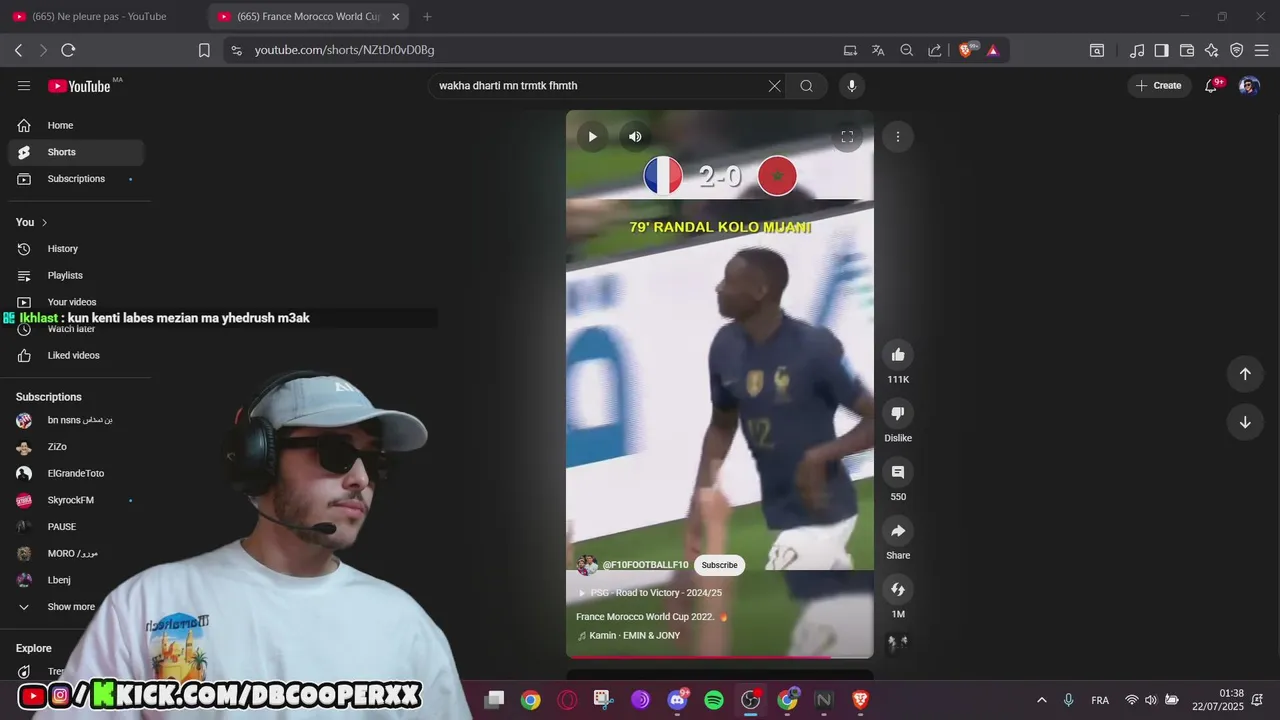Open the Brave VPN shield icon
1280x720 pixels.
point(1237,50)
